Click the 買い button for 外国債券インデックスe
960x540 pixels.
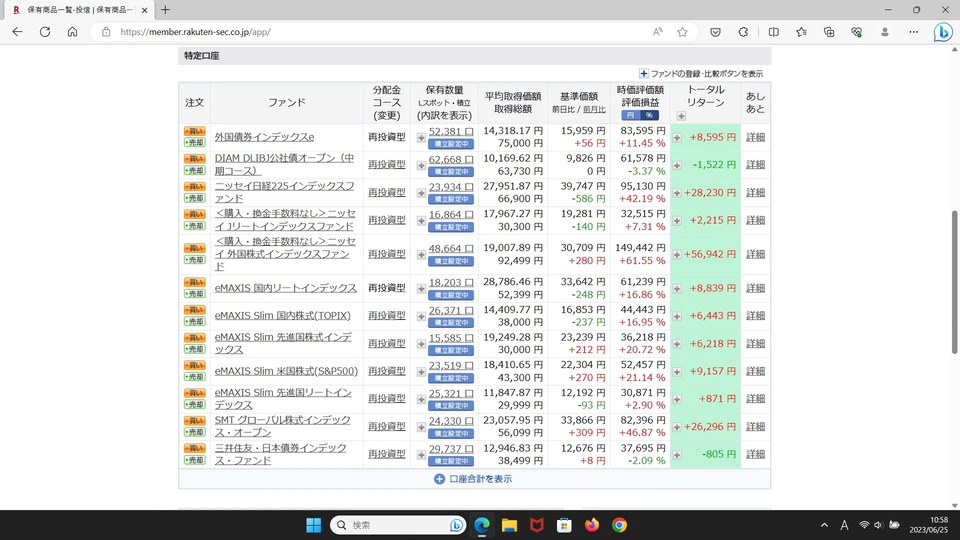point(195,131)
